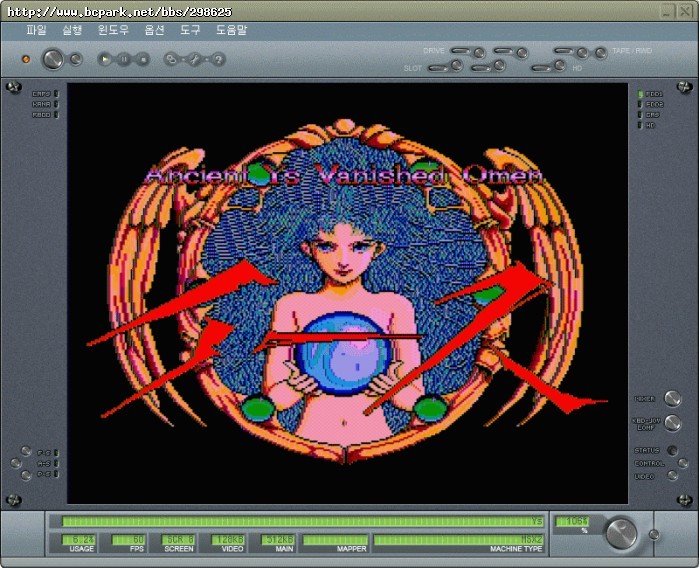The image size is (700, 568).
Task: Toggle the VIDEO panel button
Action: 672,476
